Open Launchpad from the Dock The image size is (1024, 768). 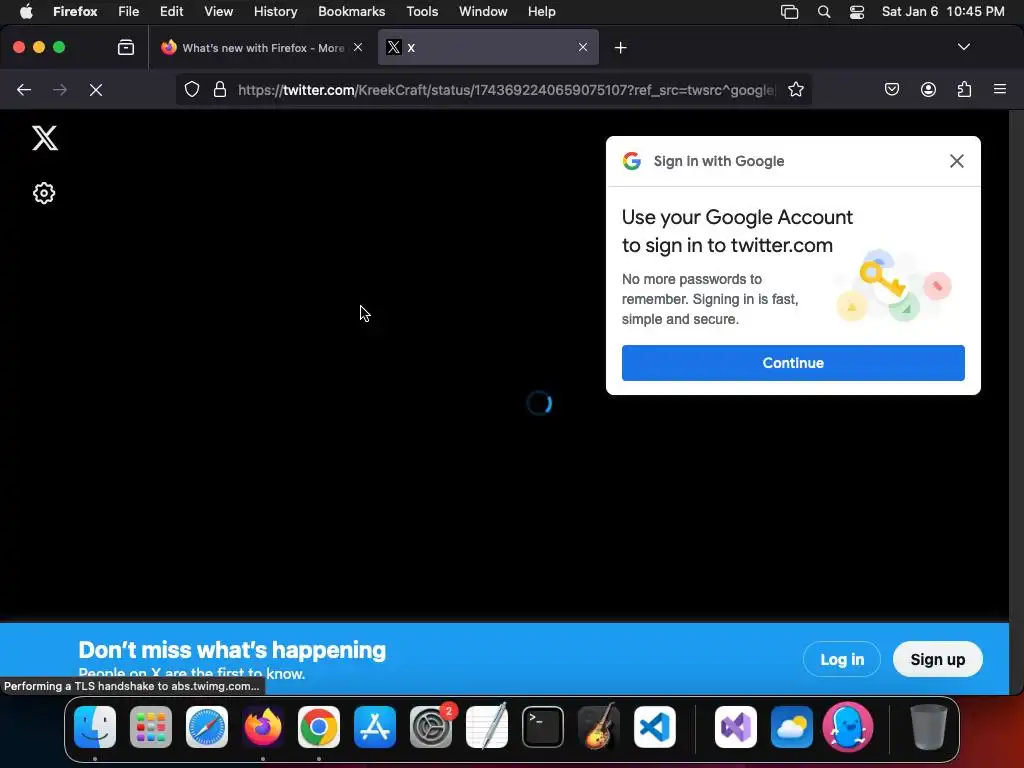(x=151, y=727)
